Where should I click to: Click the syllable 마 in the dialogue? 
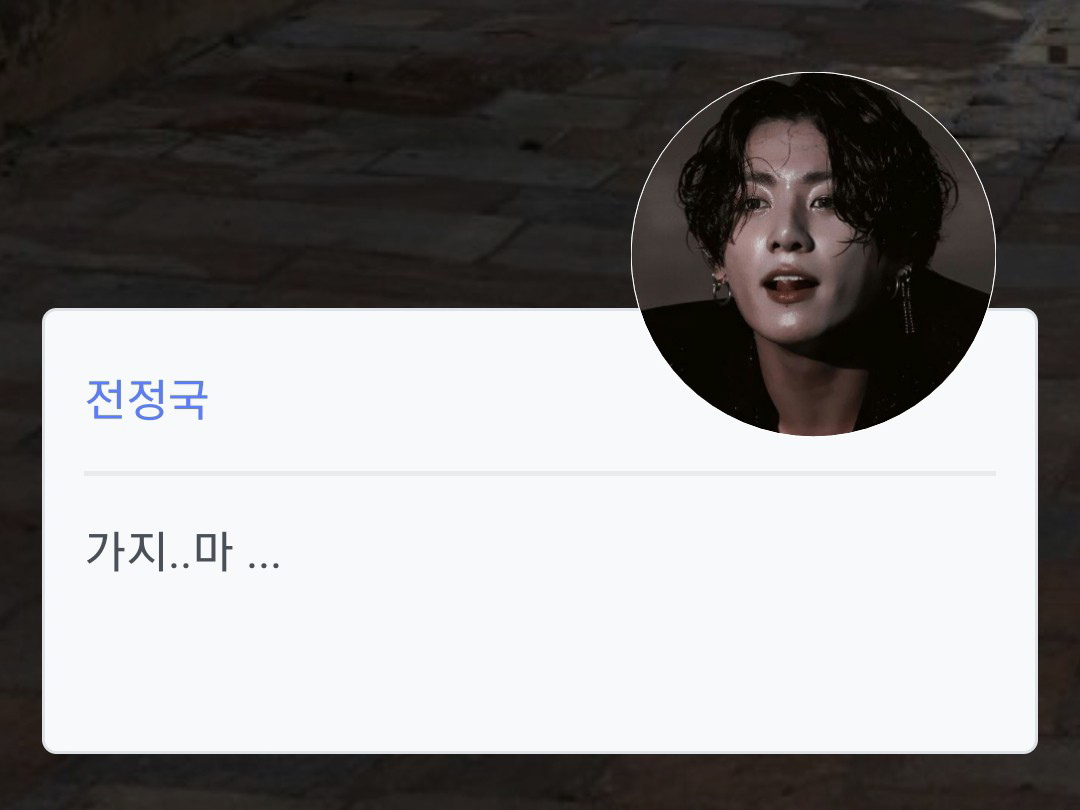click(x=213, y=551)
